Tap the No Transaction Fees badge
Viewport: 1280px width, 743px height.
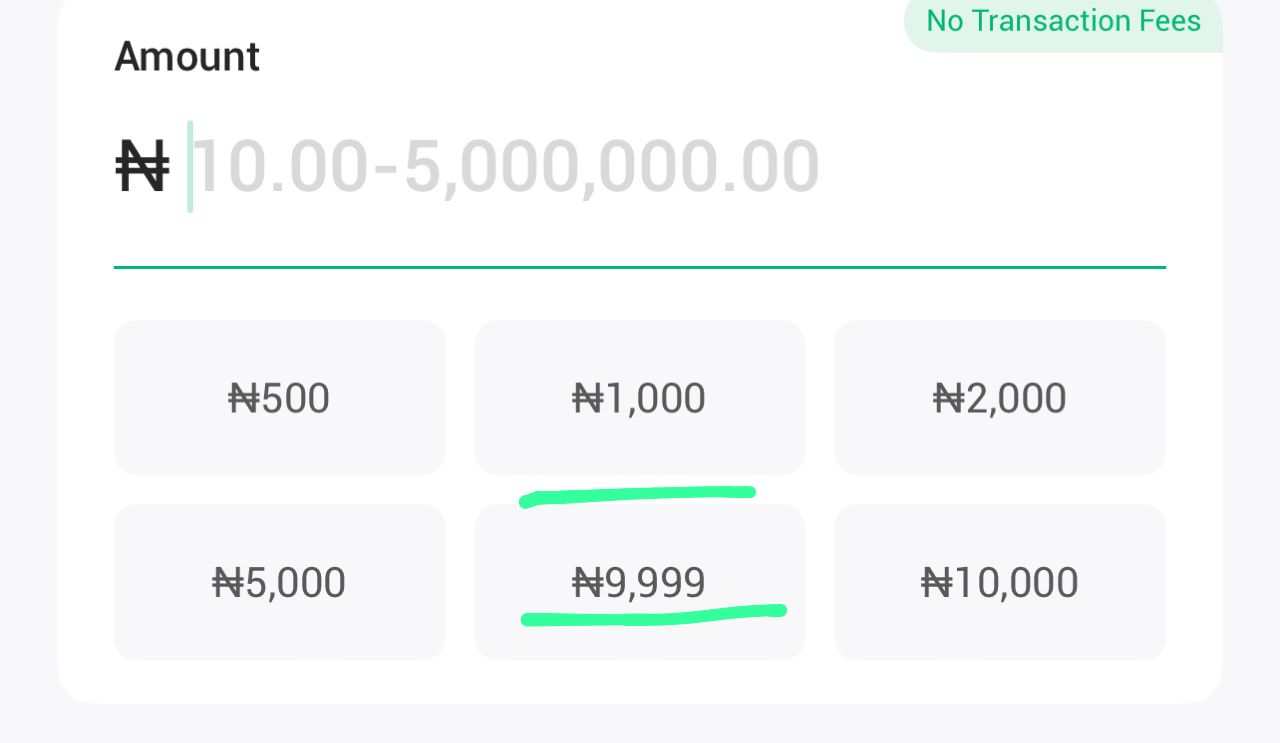tap(1063, 21)
